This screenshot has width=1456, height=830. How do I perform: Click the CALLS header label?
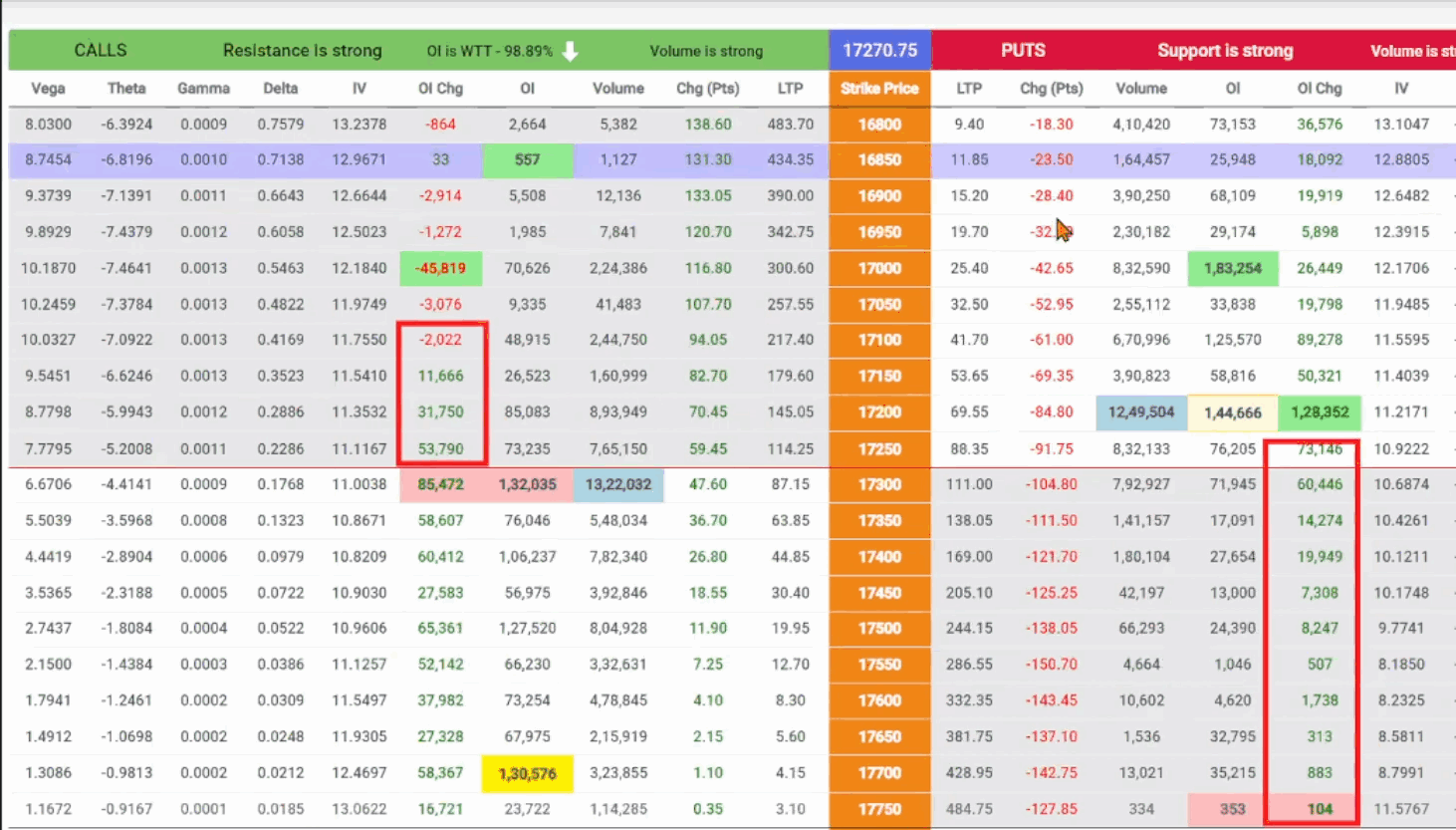pos(101,50)
